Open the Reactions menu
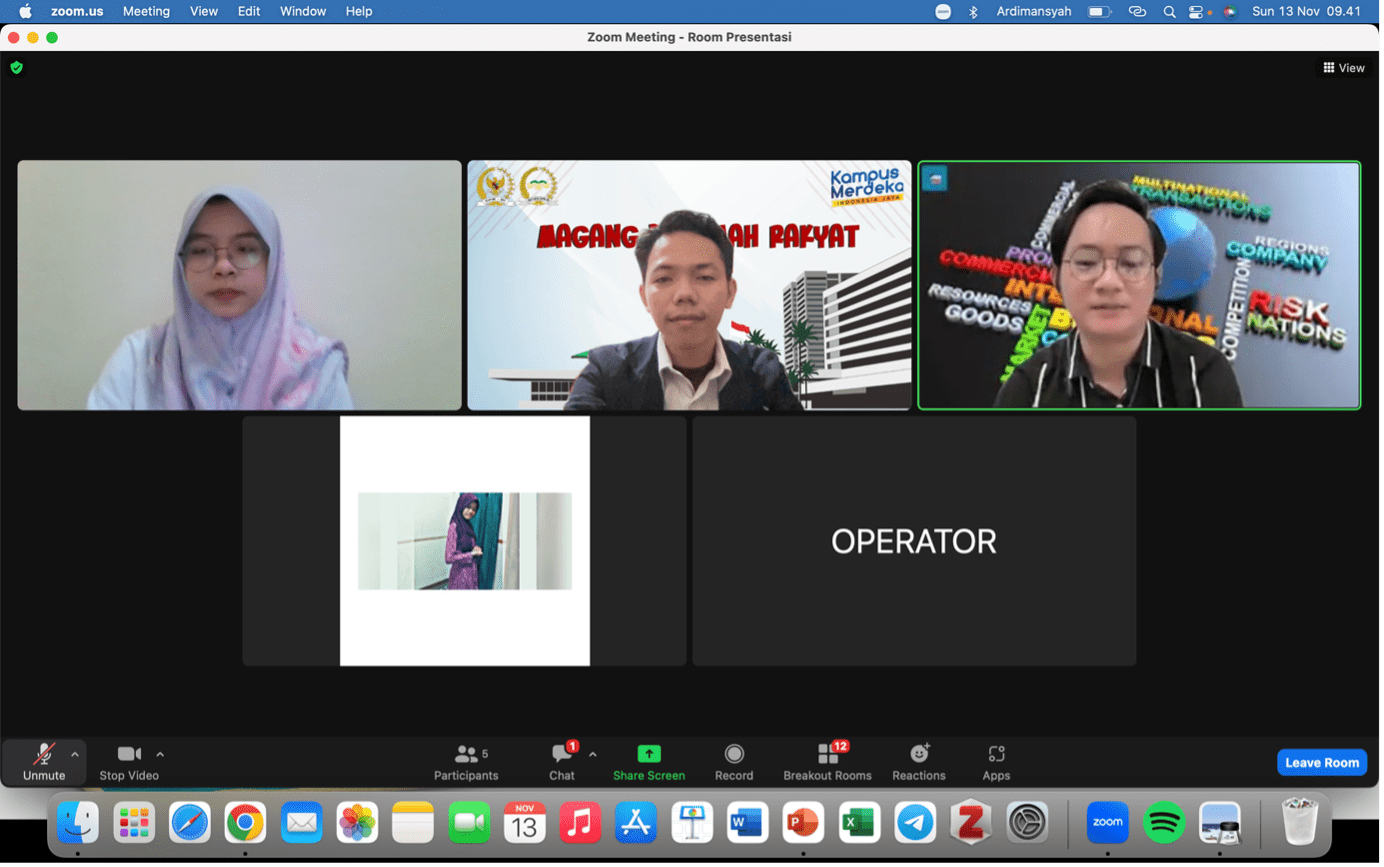 pos(918,762)
